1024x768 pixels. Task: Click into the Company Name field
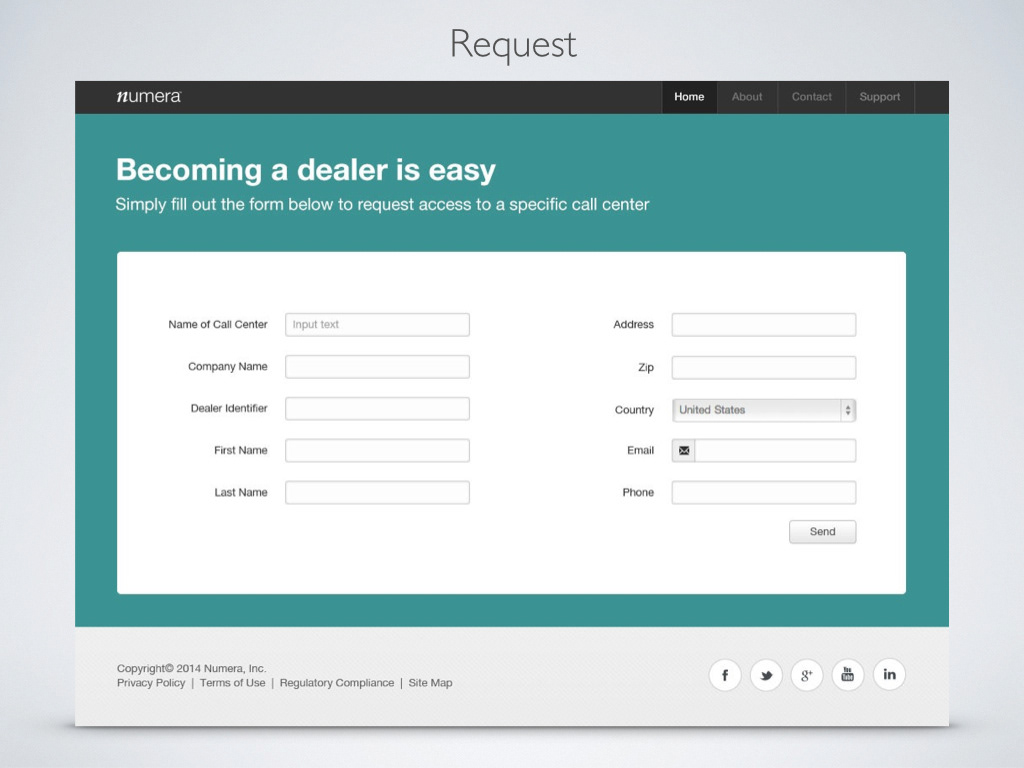[x=377, y=366]
